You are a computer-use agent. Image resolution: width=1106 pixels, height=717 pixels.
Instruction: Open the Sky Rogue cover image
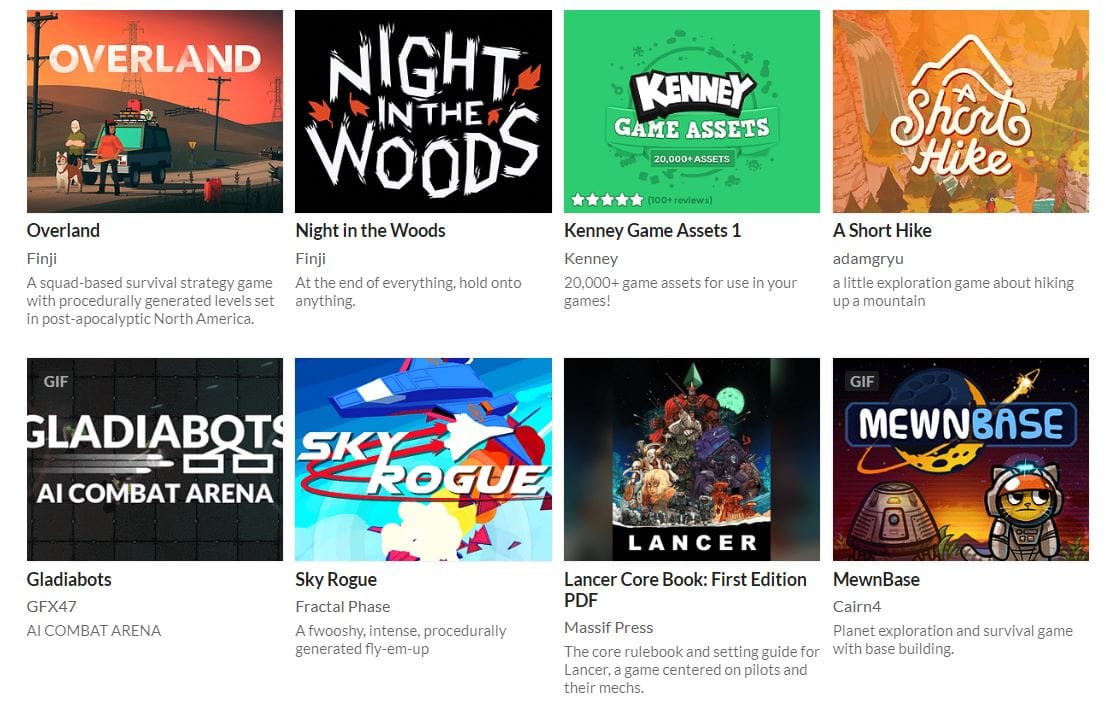coord(423,460)
